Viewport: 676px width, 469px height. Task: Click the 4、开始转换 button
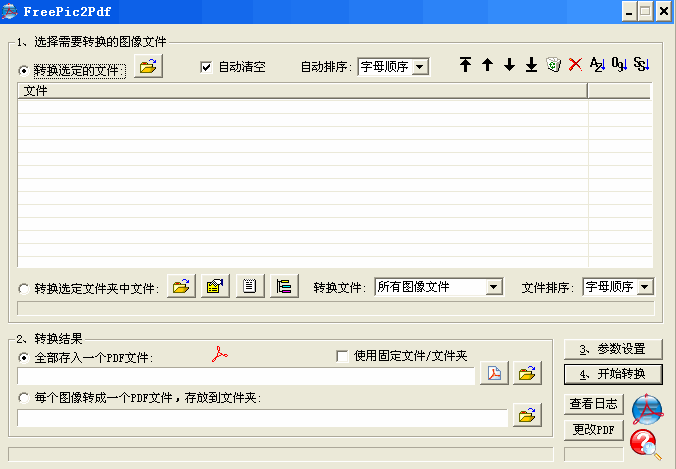click(x=613, y=374)
